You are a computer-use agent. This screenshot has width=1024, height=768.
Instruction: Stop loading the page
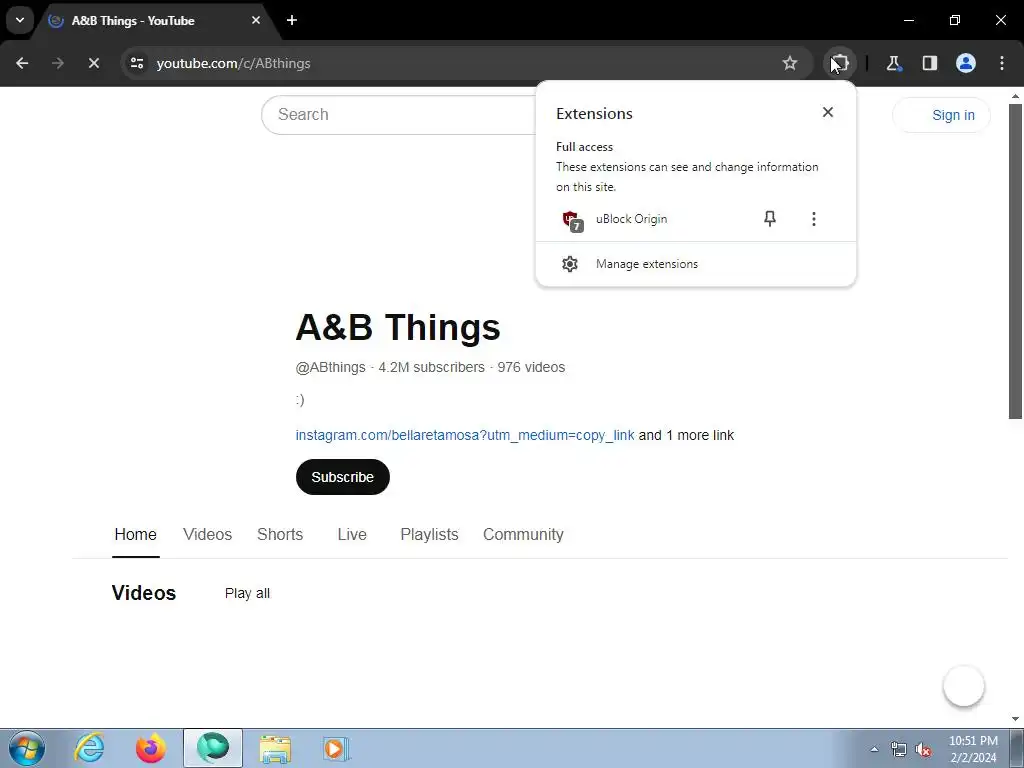[x=93, y=63]
